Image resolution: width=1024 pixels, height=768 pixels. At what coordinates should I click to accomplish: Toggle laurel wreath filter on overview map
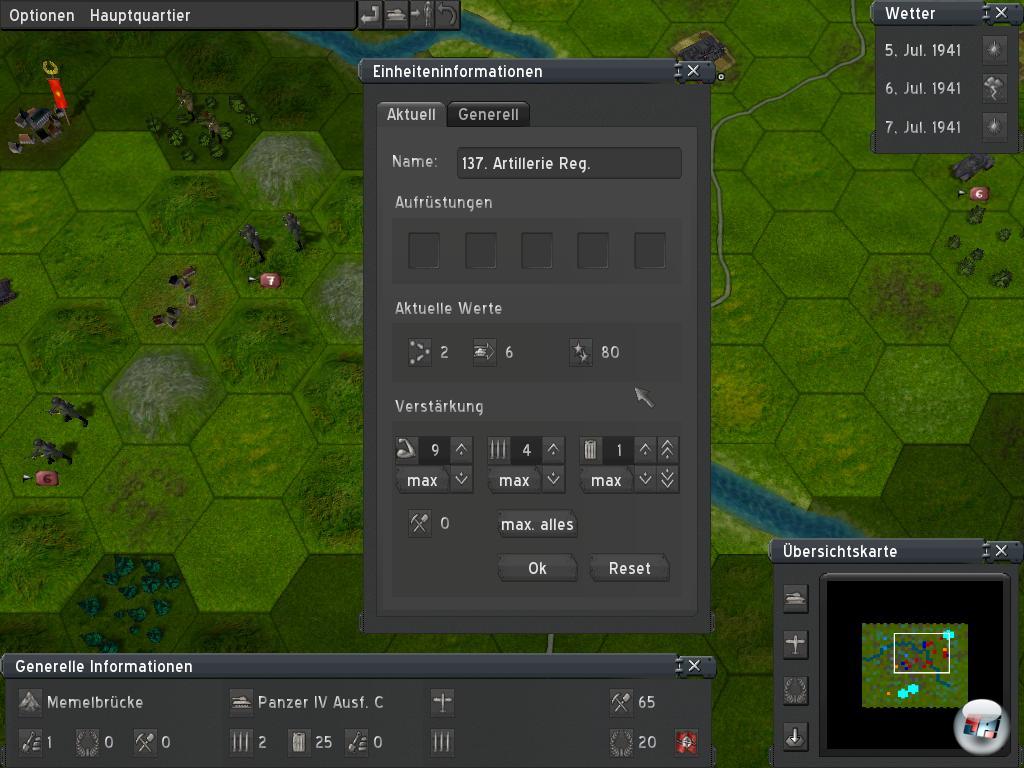795,690
